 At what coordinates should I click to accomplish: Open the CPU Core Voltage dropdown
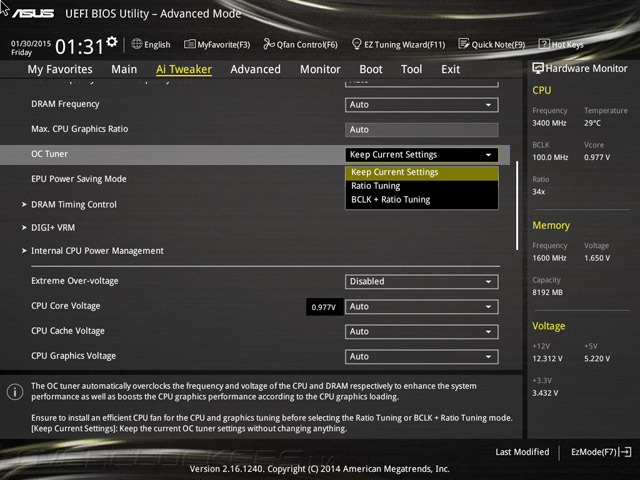422,307
